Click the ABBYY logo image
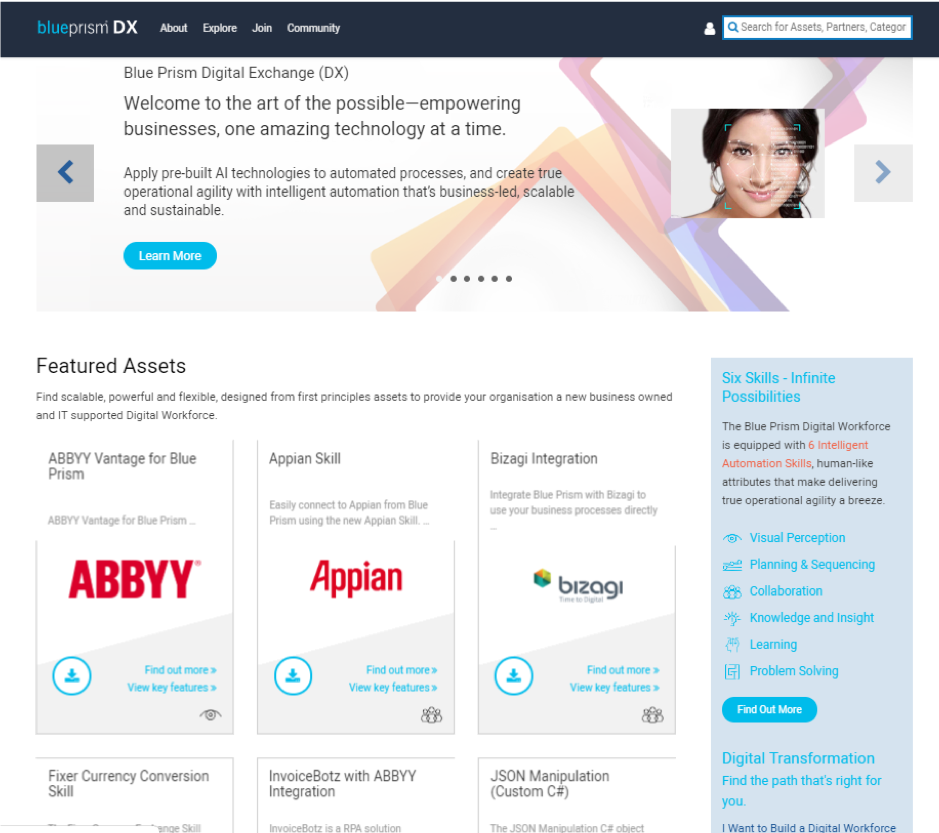The width and height of the screenshot is (939, 833). 135,579
